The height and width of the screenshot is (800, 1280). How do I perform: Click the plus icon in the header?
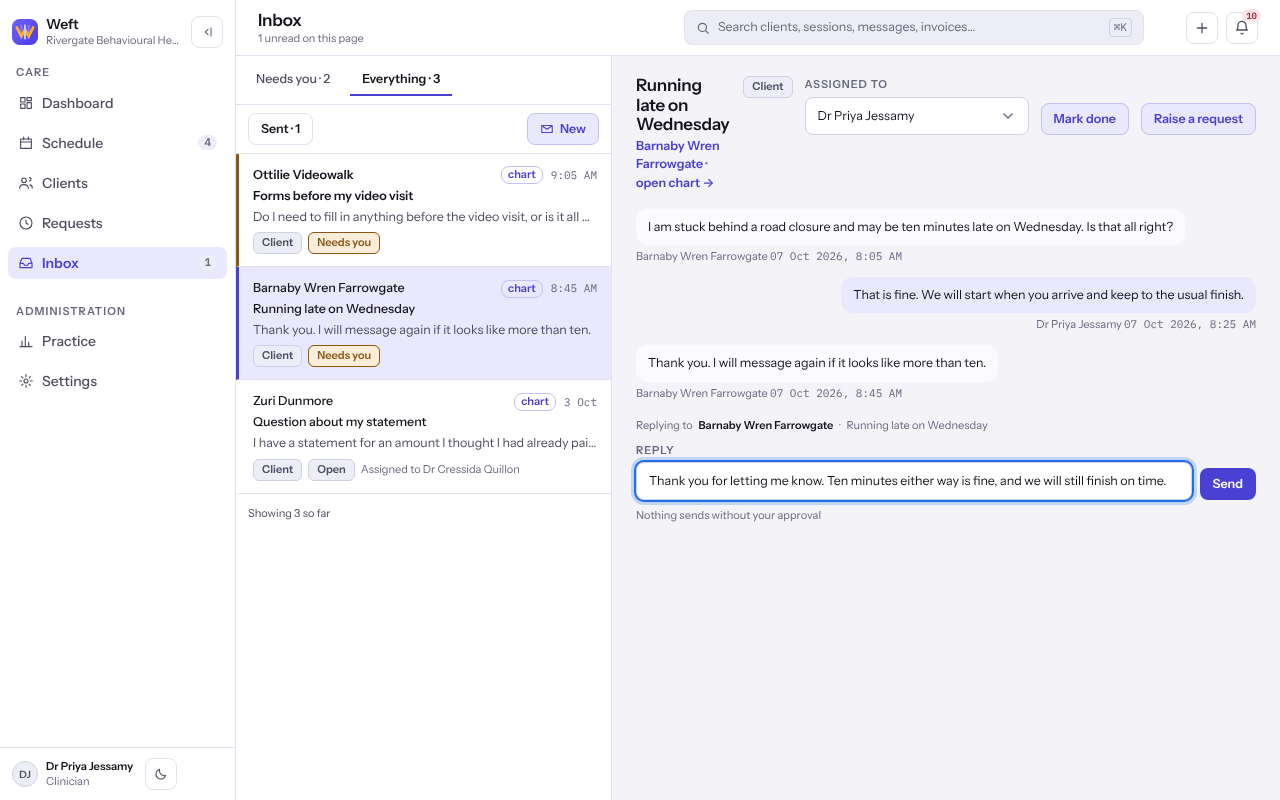tap(1202, 28)
